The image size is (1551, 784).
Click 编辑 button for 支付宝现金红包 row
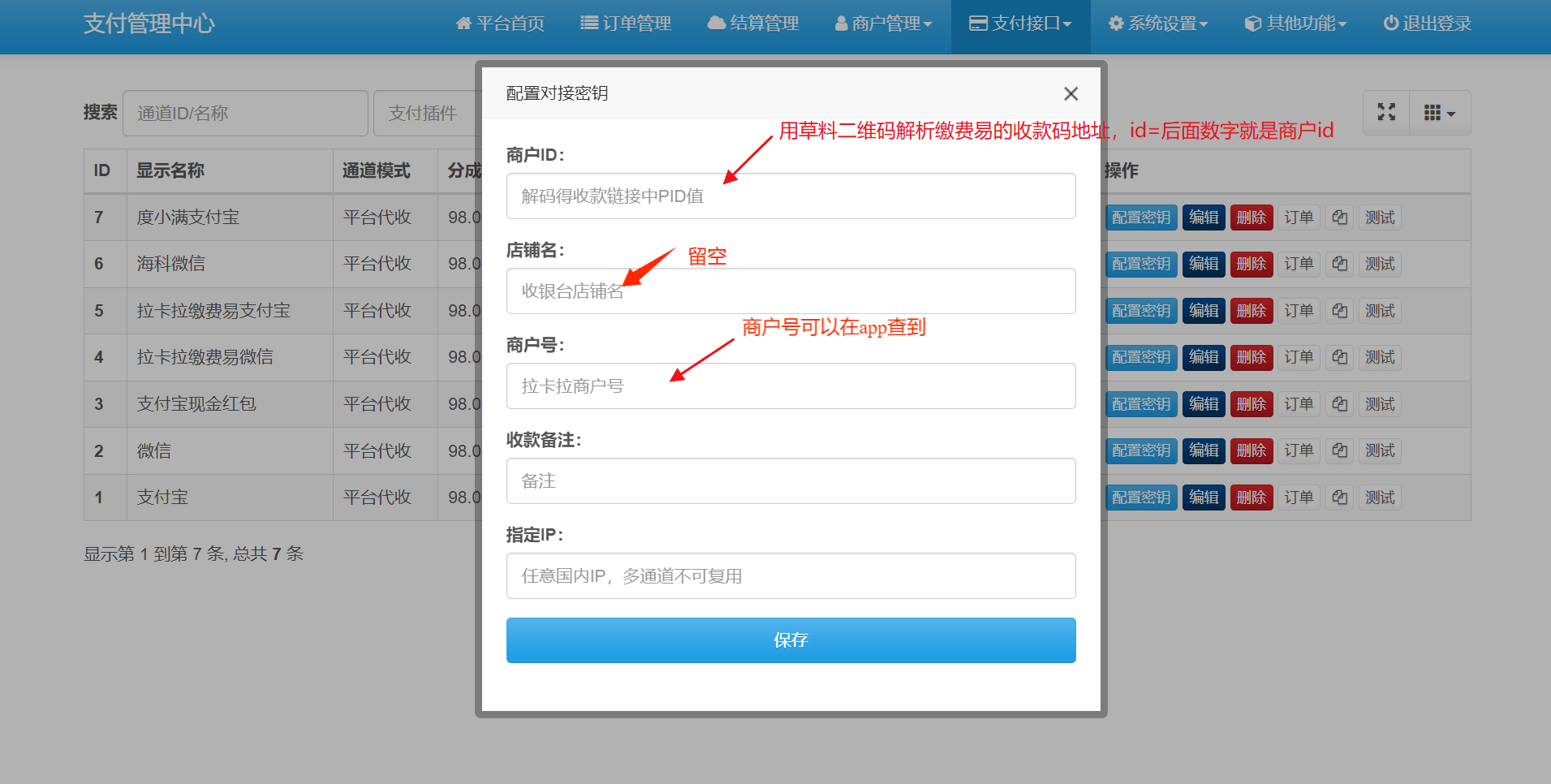click(1203, 404)
